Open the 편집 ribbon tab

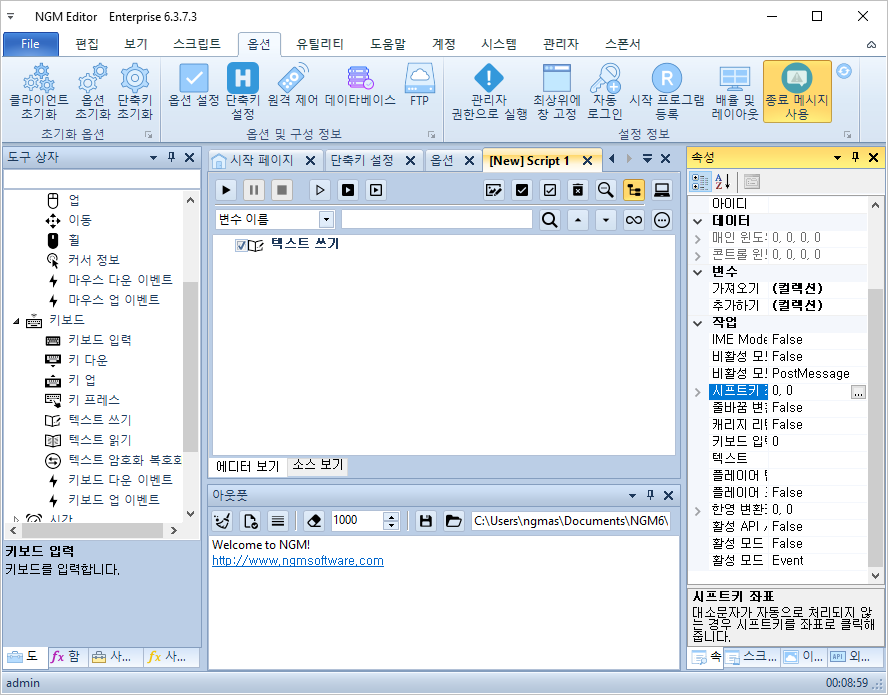[x=87, y=44]
